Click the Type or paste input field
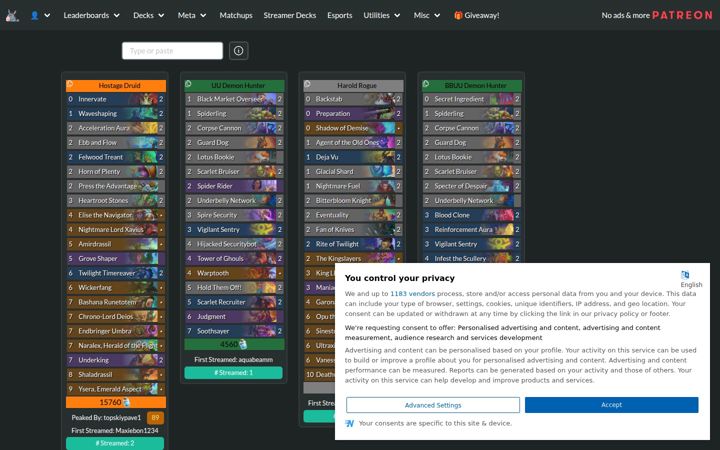This screenshot has height=450, width=720. tap(172, 51)
